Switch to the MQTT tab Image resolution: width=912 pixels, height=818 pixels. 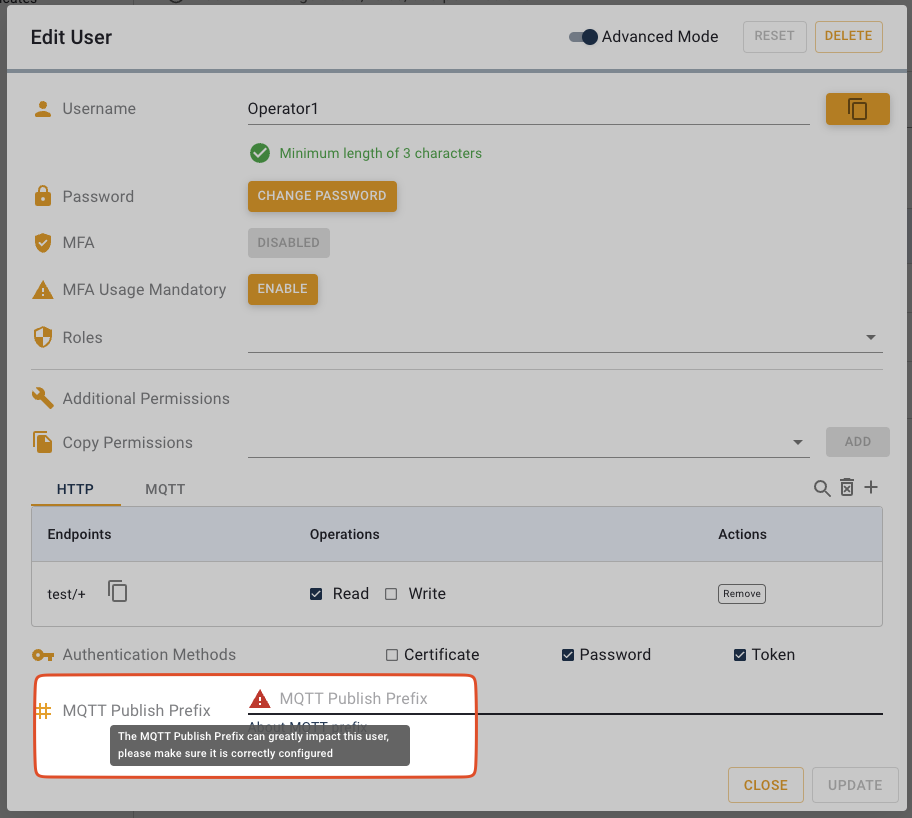[x=165, y=490]
